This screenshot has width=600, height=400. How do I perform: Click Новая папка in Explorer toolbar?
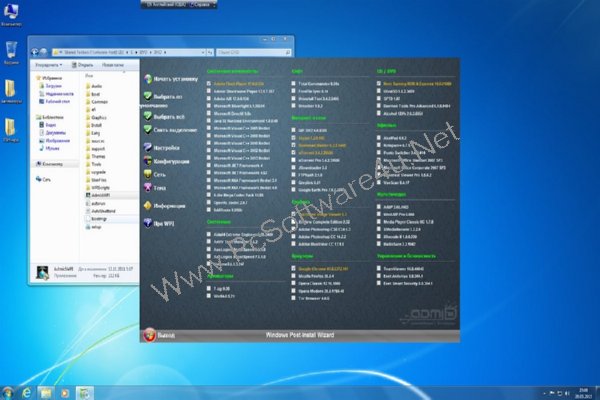[x=113, y=65]
